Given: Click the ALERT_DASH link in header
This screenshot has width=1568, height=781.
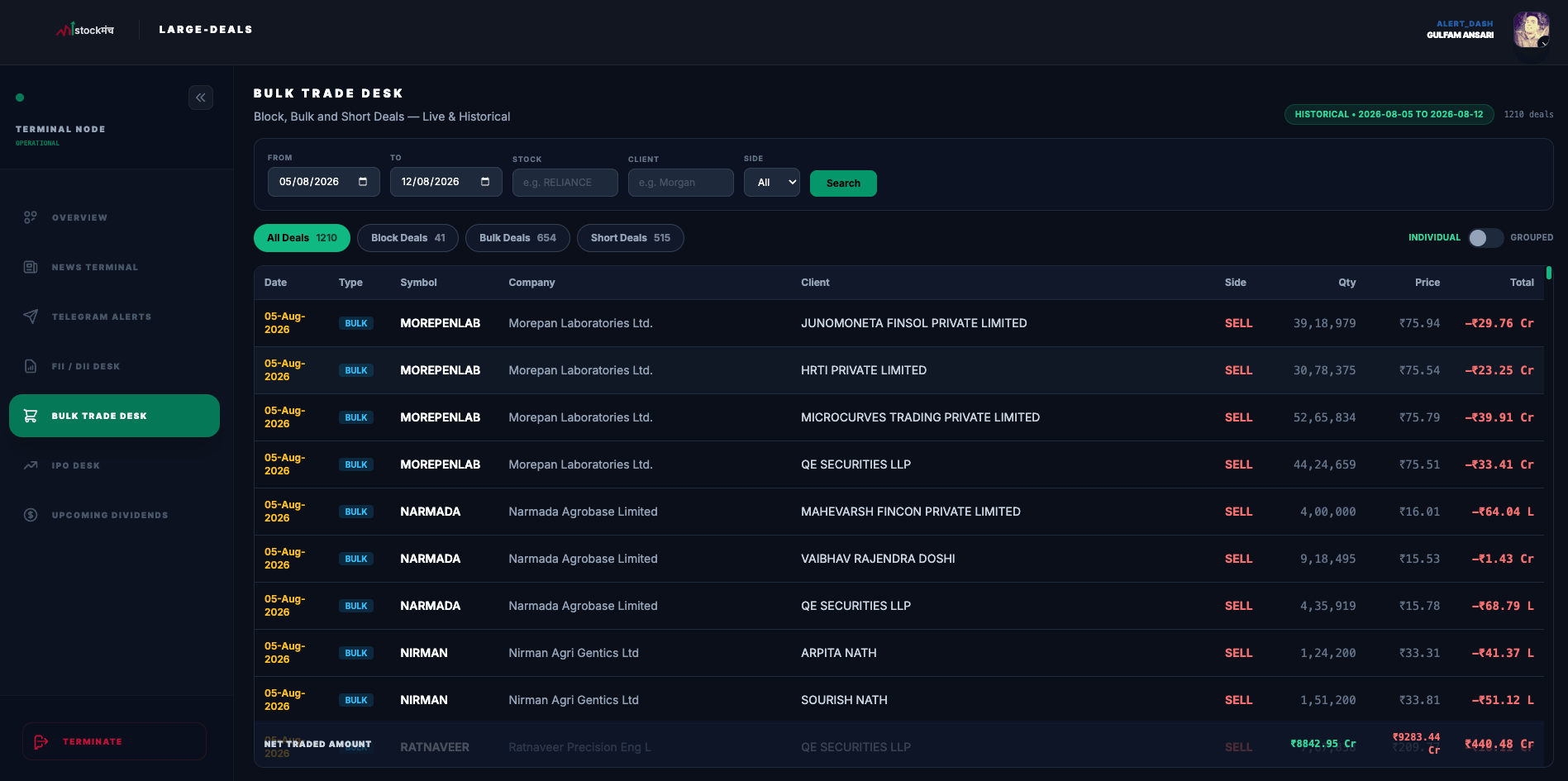Looking at the screenshot, I should (x=1465, y=24).
